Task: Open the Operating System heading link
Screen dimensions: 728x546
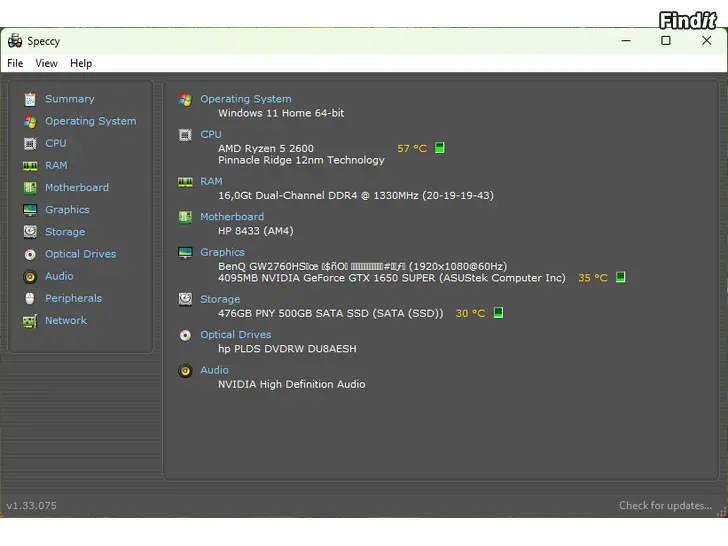Action: click(245, 99)
